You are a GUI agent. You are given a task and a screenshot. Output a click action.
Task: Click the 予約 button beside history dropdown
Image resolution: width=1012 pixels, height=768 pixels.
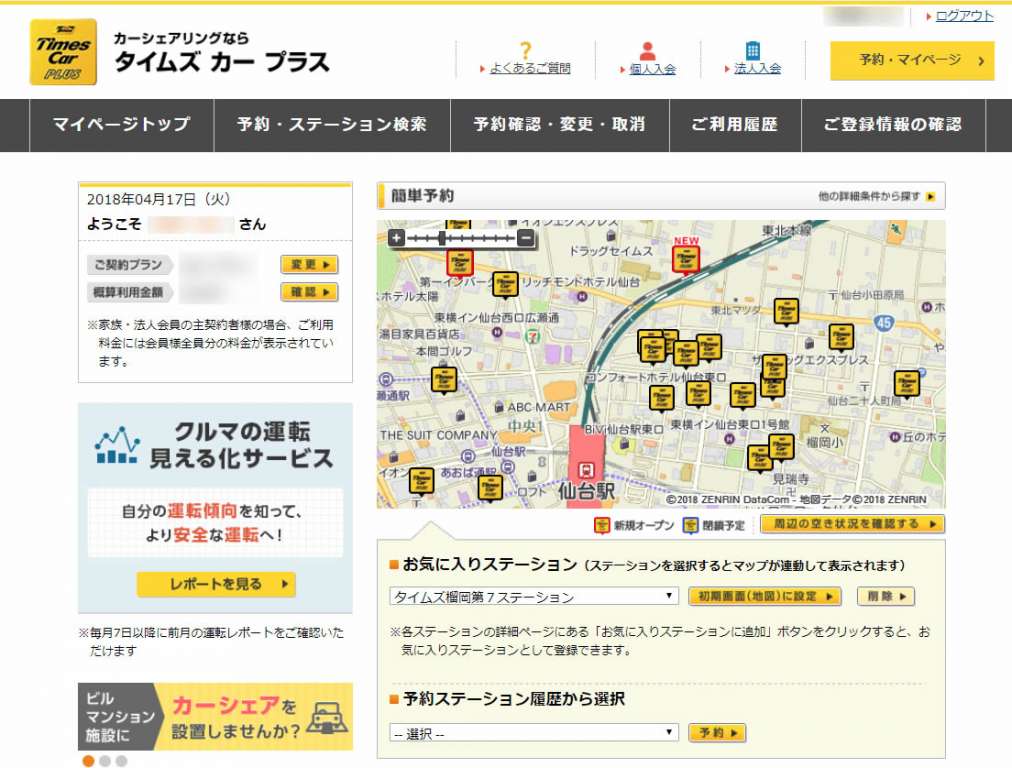tap(717, 733)
